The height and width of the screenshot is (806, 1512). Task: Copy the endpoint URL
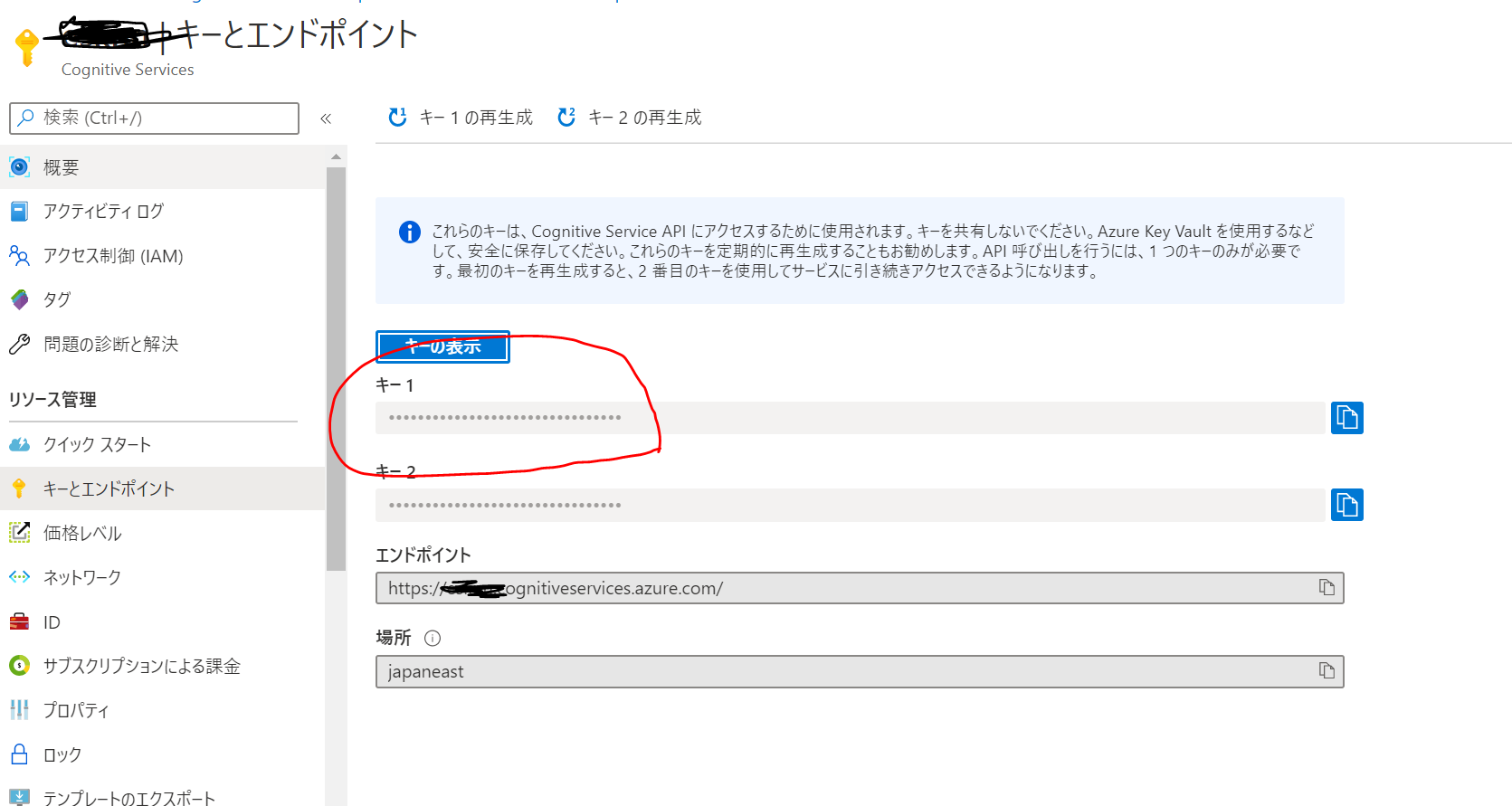1327,588
